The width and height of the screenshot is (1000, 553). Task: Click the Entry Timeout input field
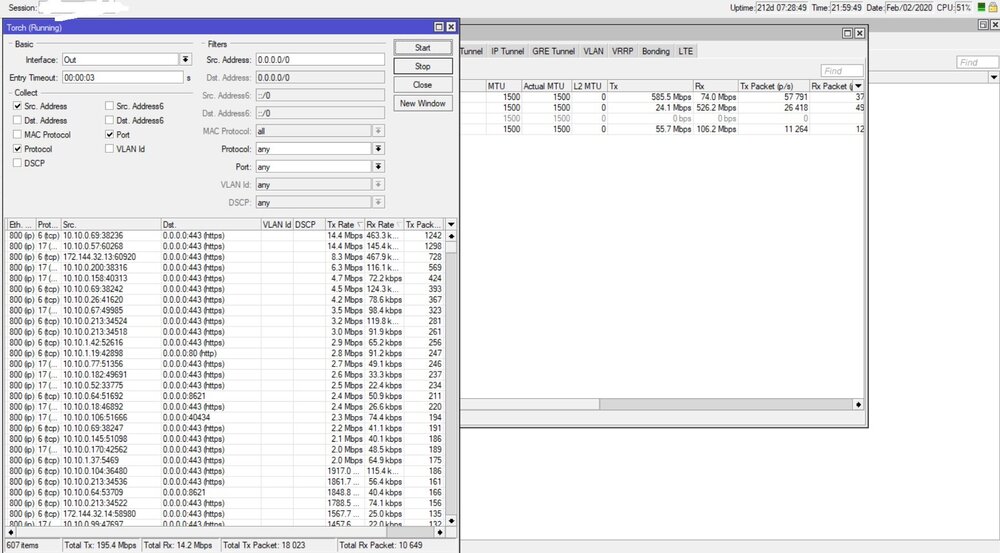122,77
